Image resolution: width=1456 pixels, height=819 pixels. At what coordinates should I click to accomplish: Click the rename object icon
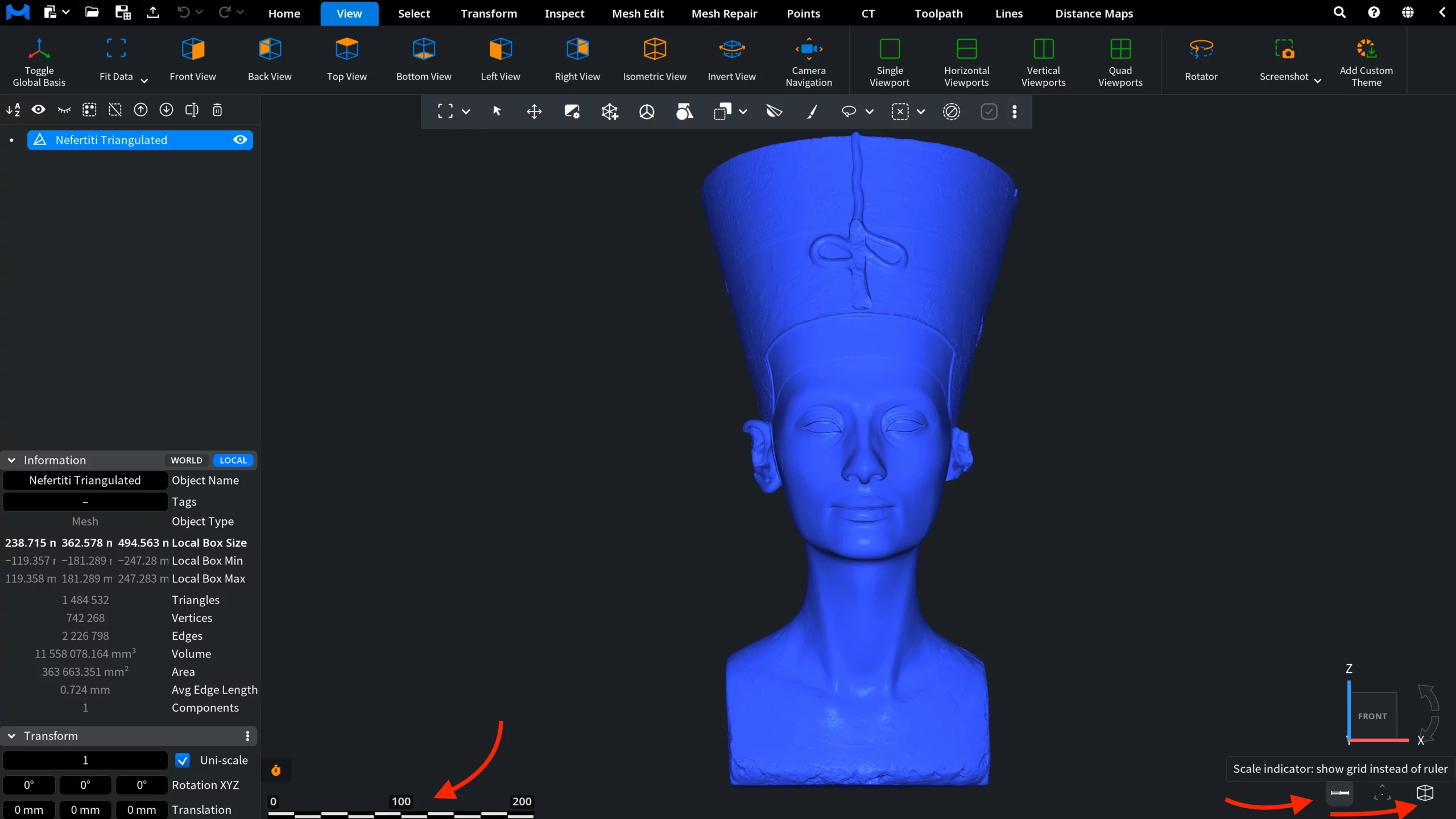[192, 110]
